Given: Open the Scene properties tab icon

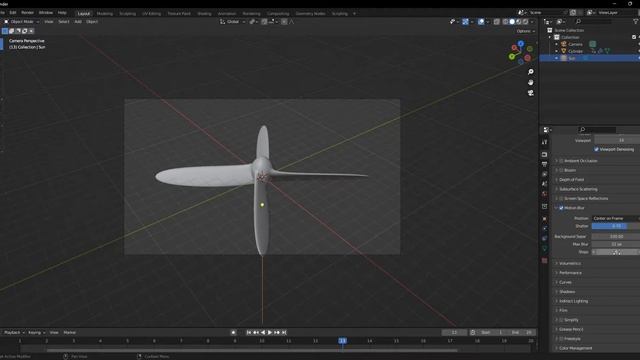Looking at the screenshot, I should click(544, 184).
